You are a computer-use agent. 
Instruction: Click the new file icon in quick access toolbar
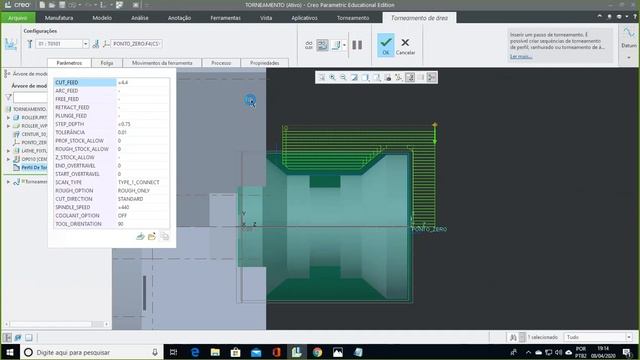pos(42,5)
